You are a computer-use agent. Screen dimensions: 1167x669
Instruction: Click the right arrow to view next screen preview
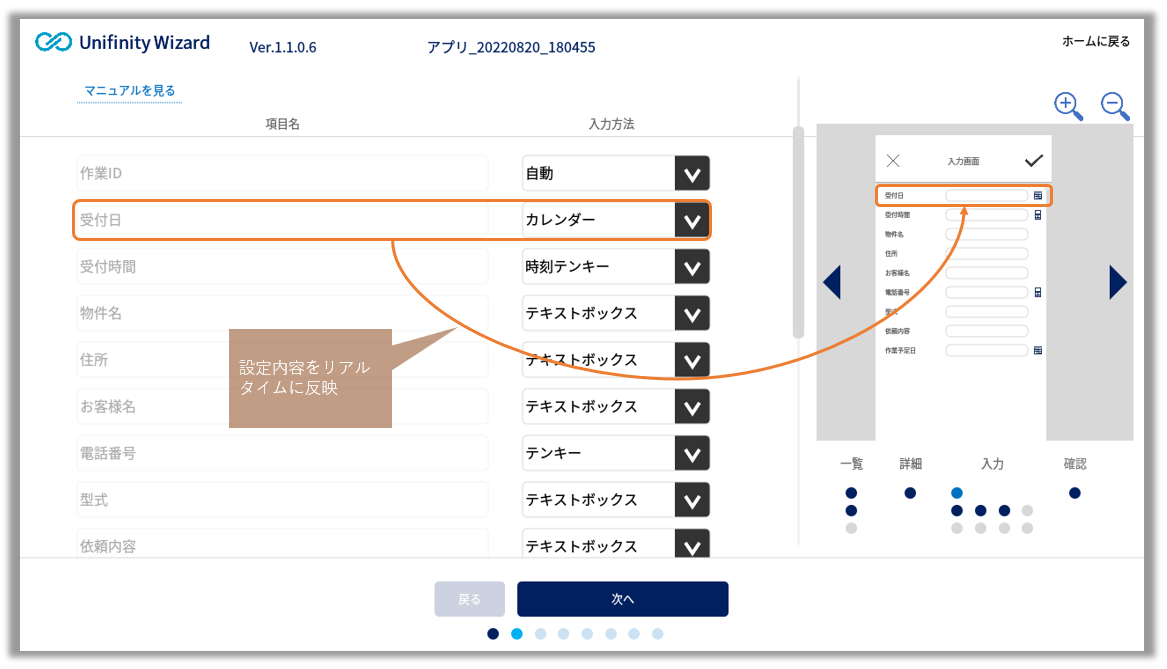1117,282
